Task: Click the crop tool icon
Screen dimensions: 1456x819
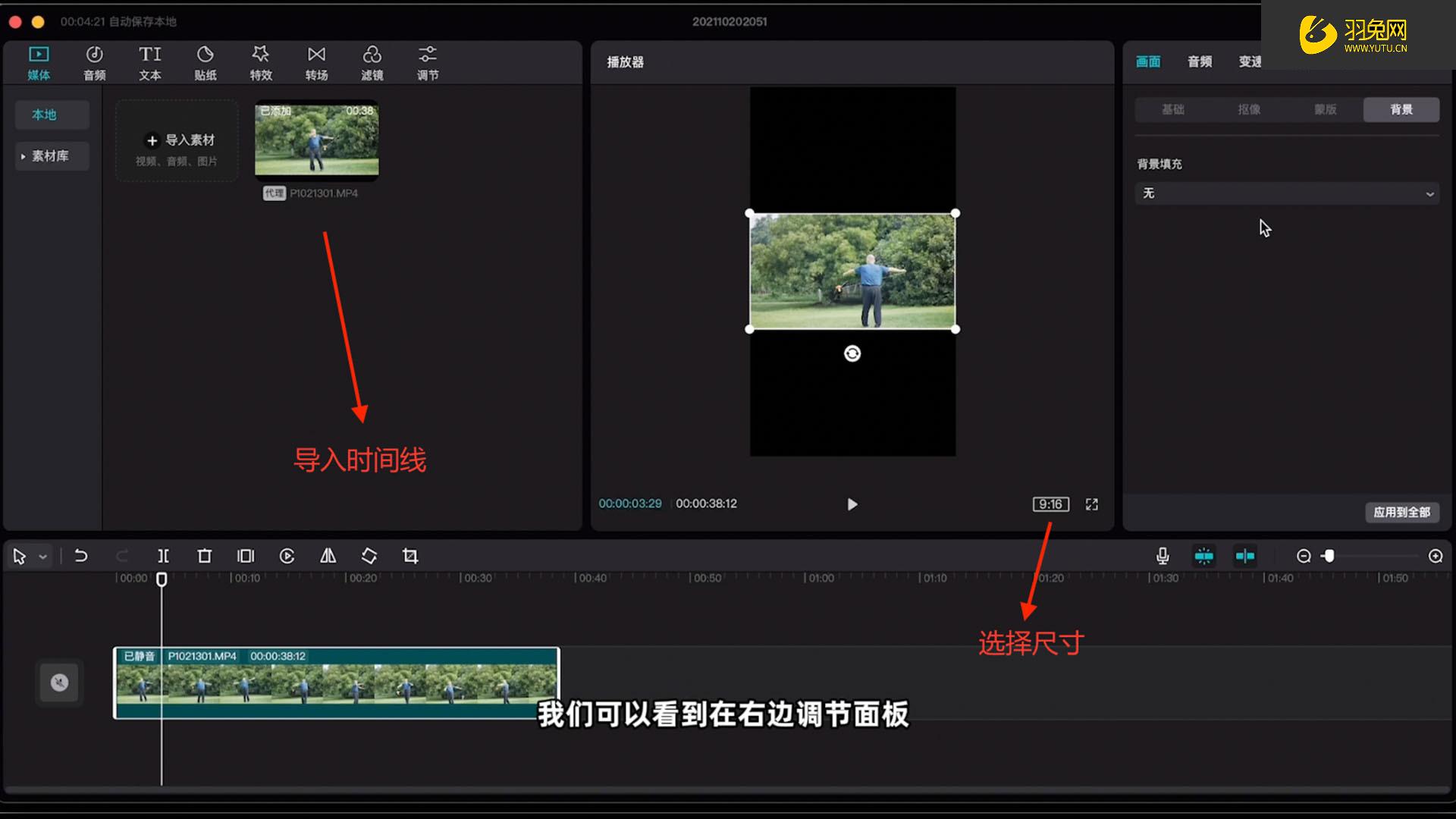Action: click(x=410, y=557)
